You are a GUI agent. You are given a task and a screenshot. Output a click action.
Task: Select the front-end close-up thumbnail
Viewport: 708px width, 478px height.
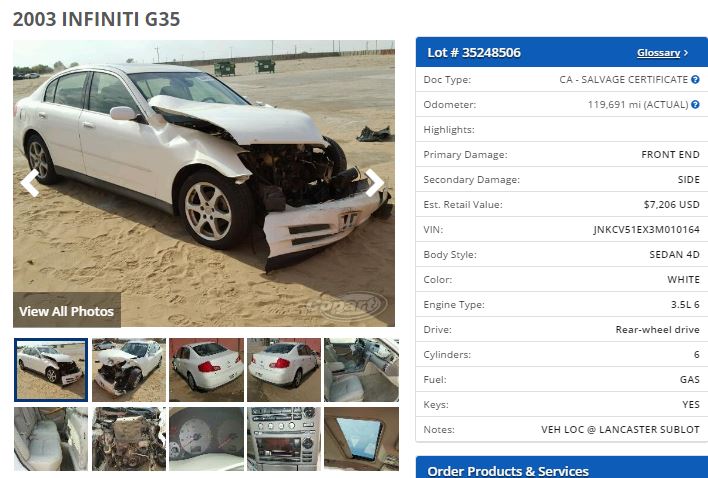129,370
